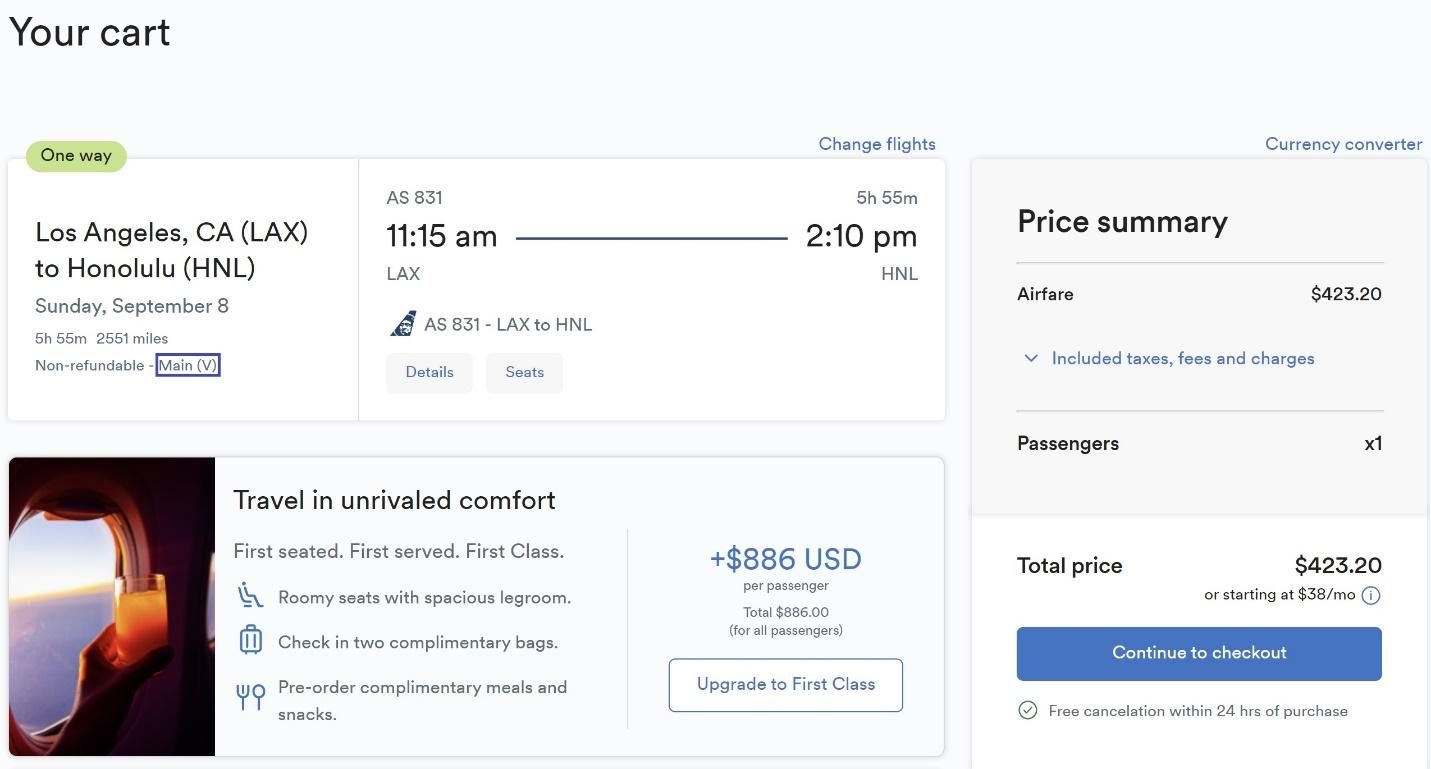The image size is (1431, 769).
Task: Click the One way trip badge
Action: [76, 156]
